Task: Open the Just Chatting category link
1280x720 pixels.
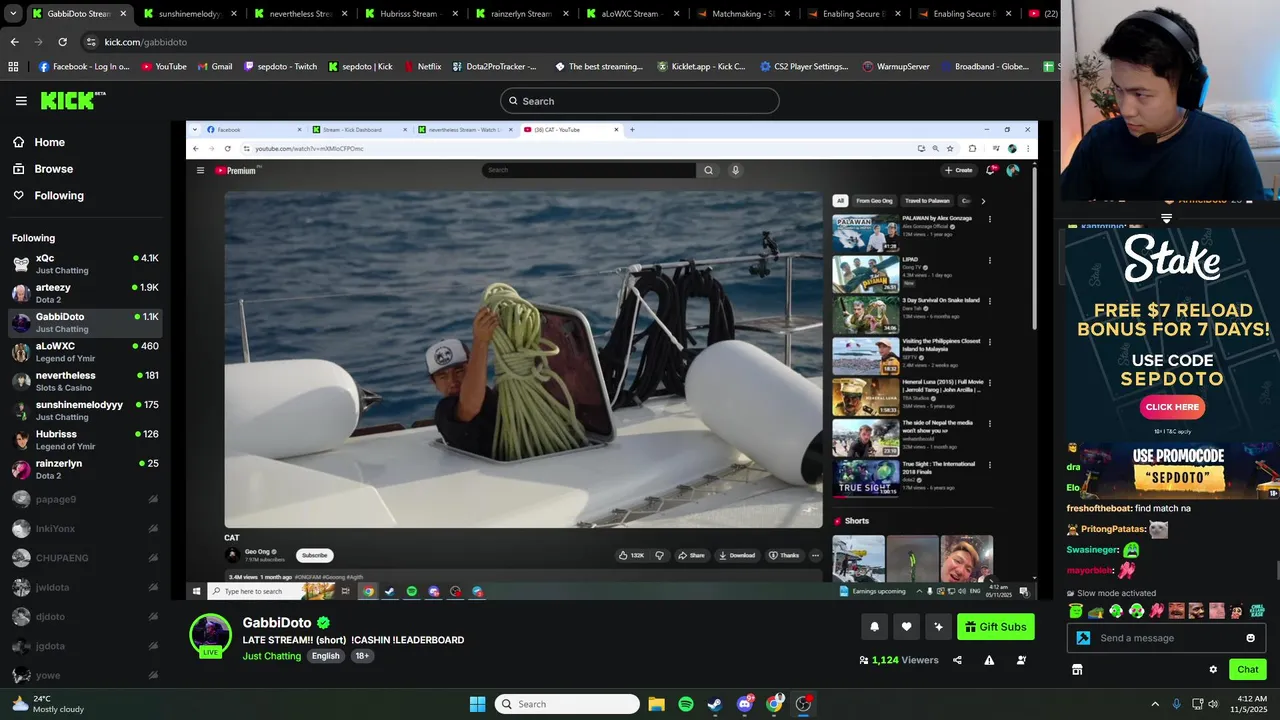Action: click(x=271, y=656)
